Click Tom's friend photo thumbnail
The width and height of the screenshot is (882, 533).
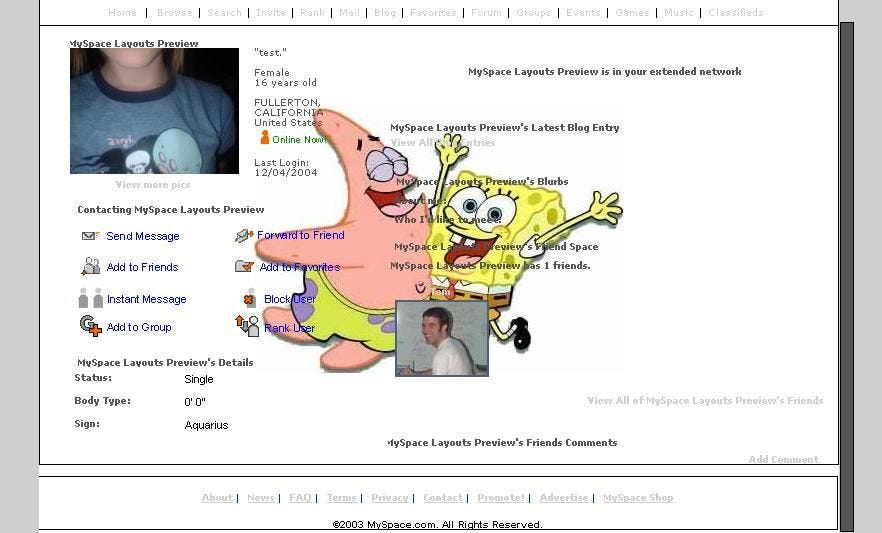[442, 338]
